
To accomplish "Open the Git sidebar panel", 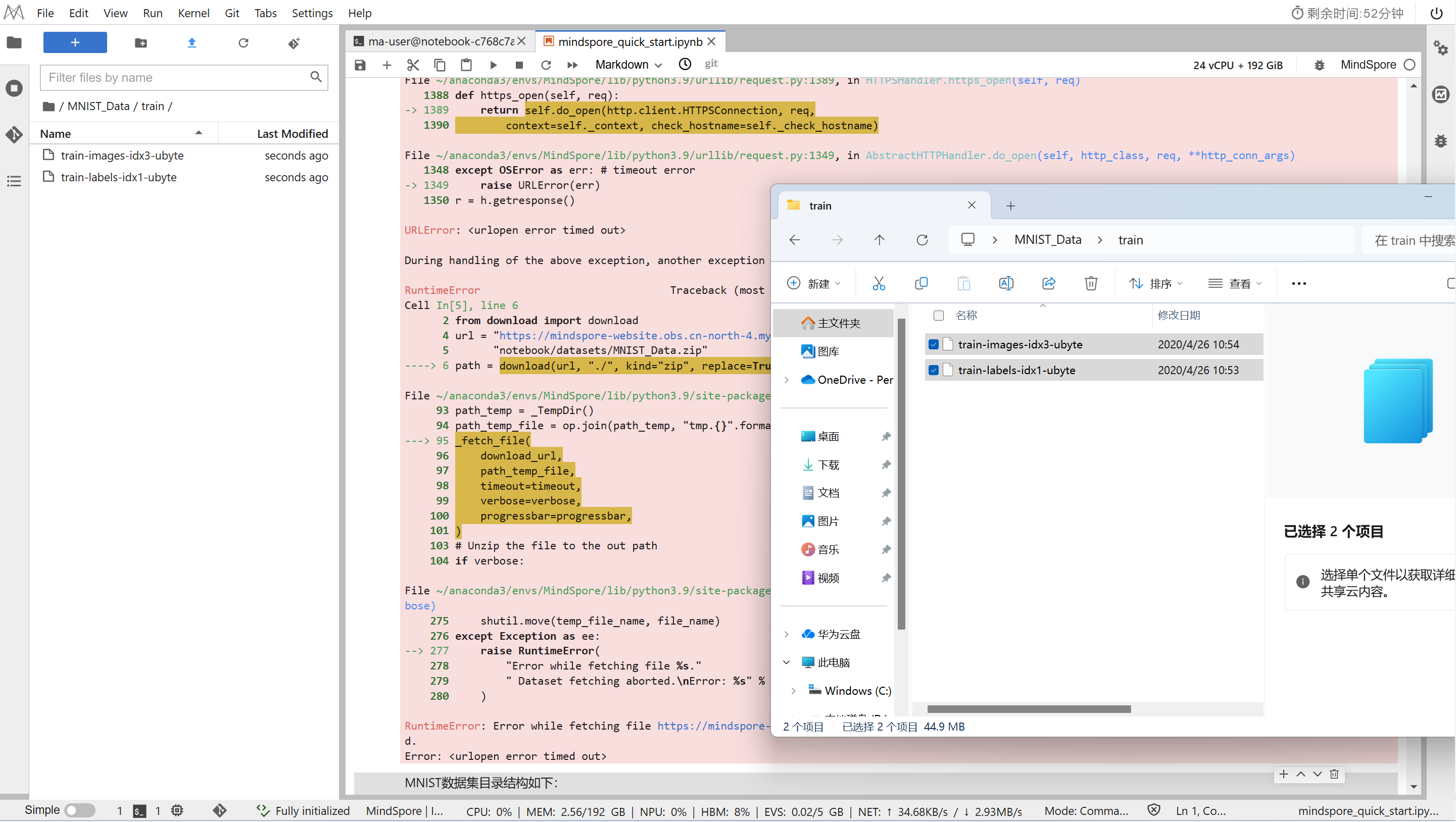I will 14,134.
